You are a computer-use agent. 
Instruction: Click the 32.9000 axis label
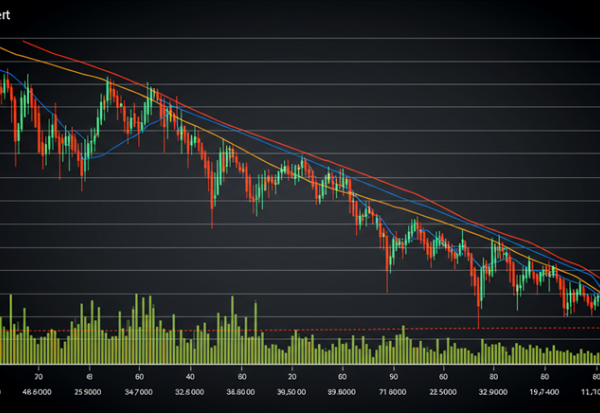click(495, 393)
